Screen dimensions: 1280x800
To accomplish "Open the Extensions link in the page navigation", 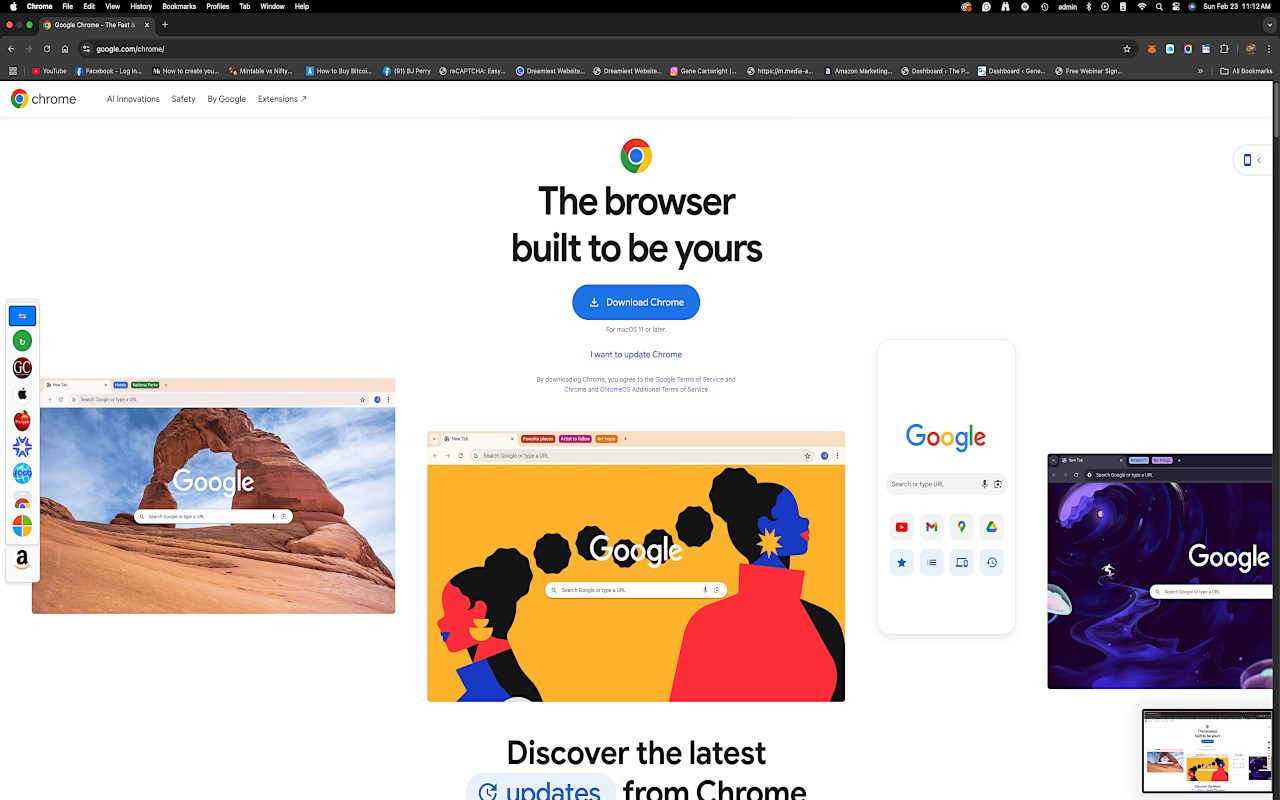I will click(282, 99).
